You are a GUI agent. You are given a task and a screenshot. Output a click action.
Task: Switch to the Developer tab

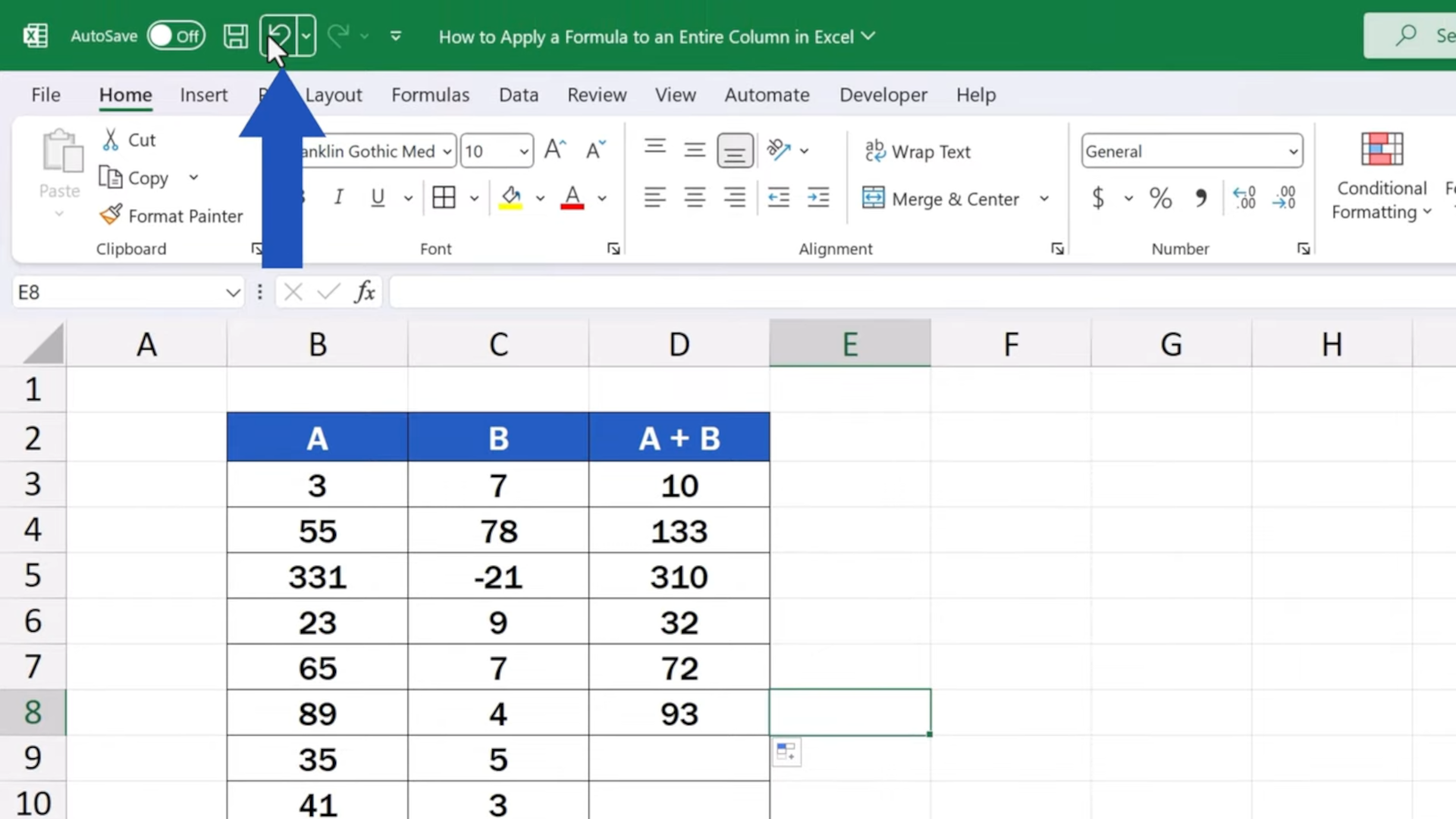[x=883, y=95]
